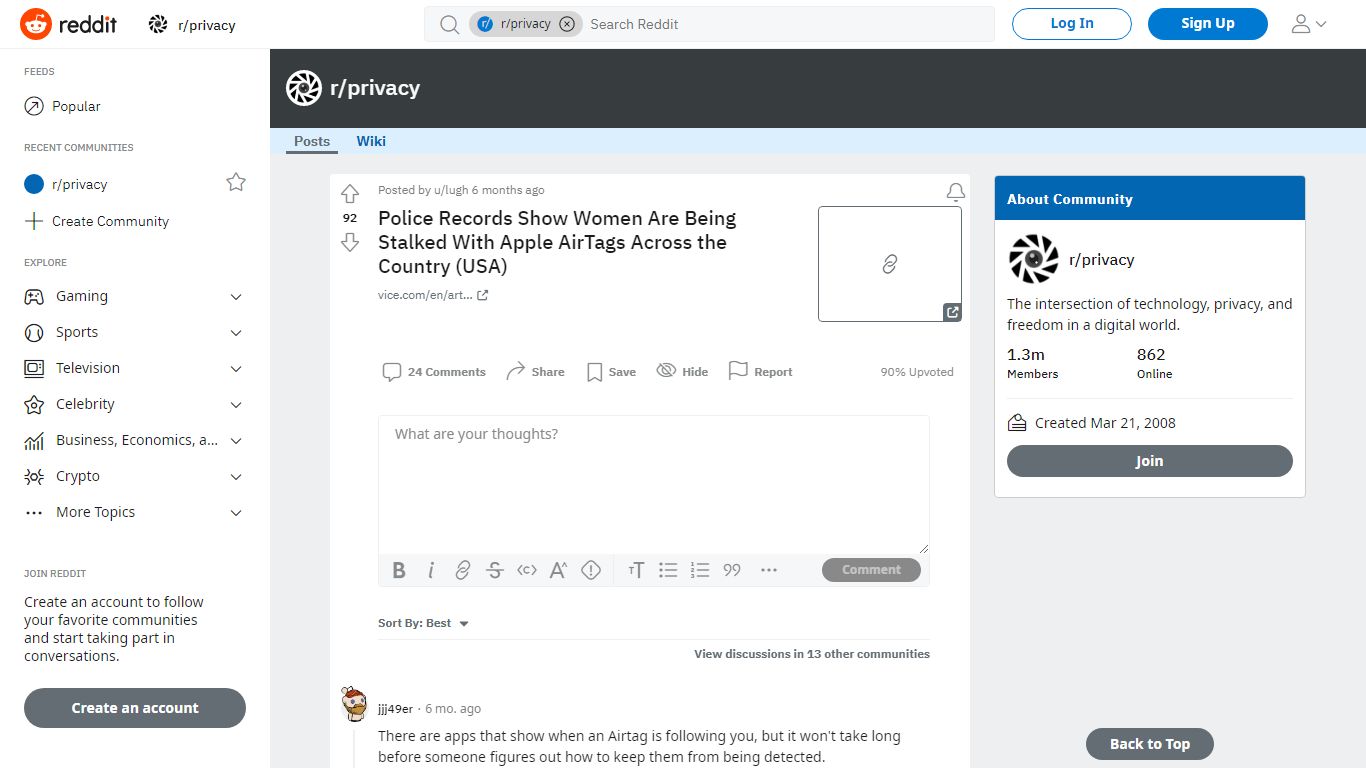Switch to the Wiki tab
1366x768 pixels.
pos(371,141)
